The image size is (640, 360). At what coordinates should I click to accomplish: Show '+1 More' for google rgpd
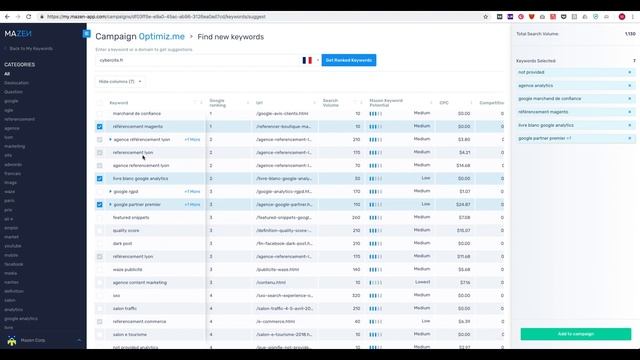pos(192,191)
